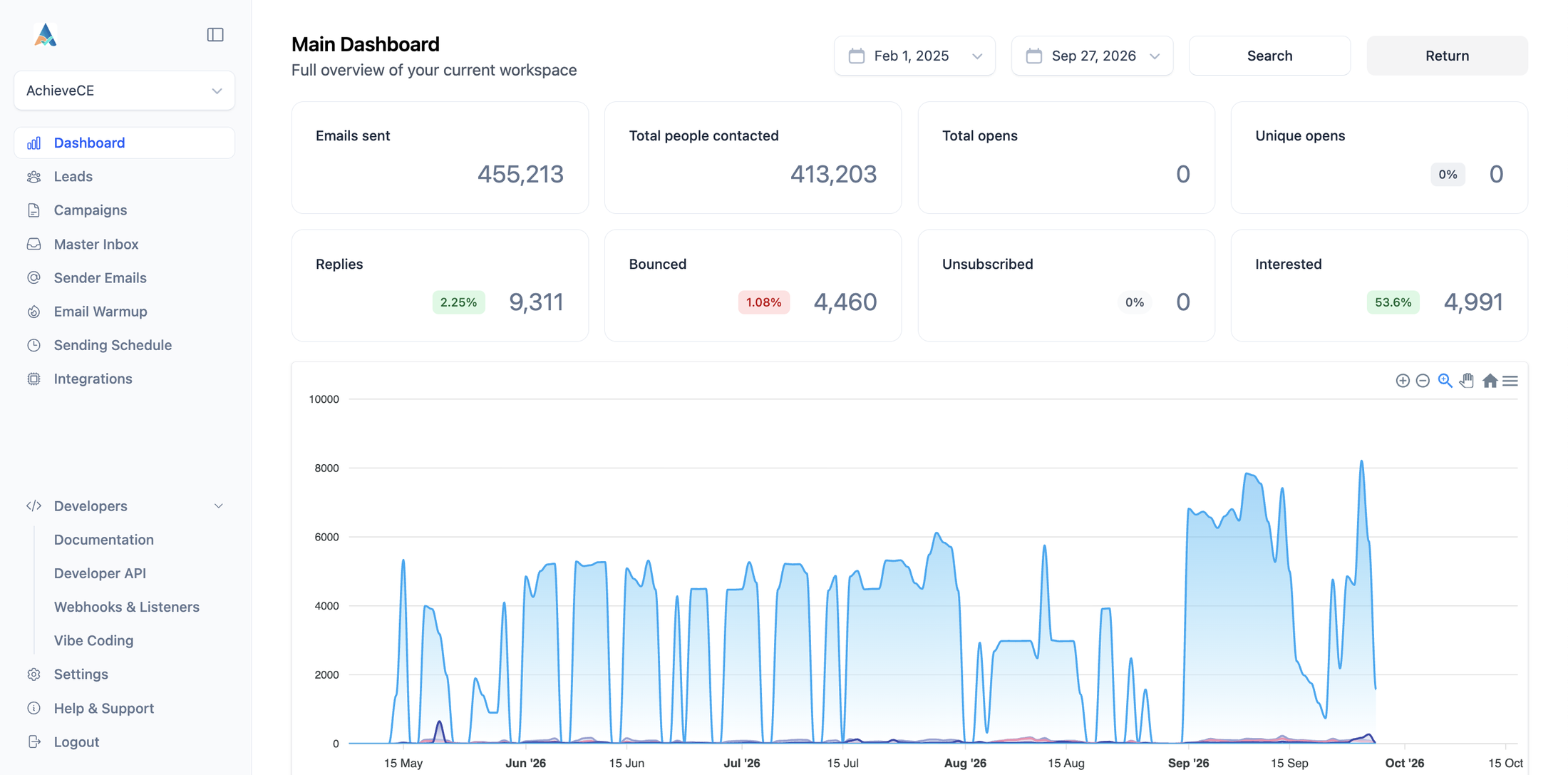Click the Search button
Viewport: 1568px width, 775px height.
pos(1269,56)
